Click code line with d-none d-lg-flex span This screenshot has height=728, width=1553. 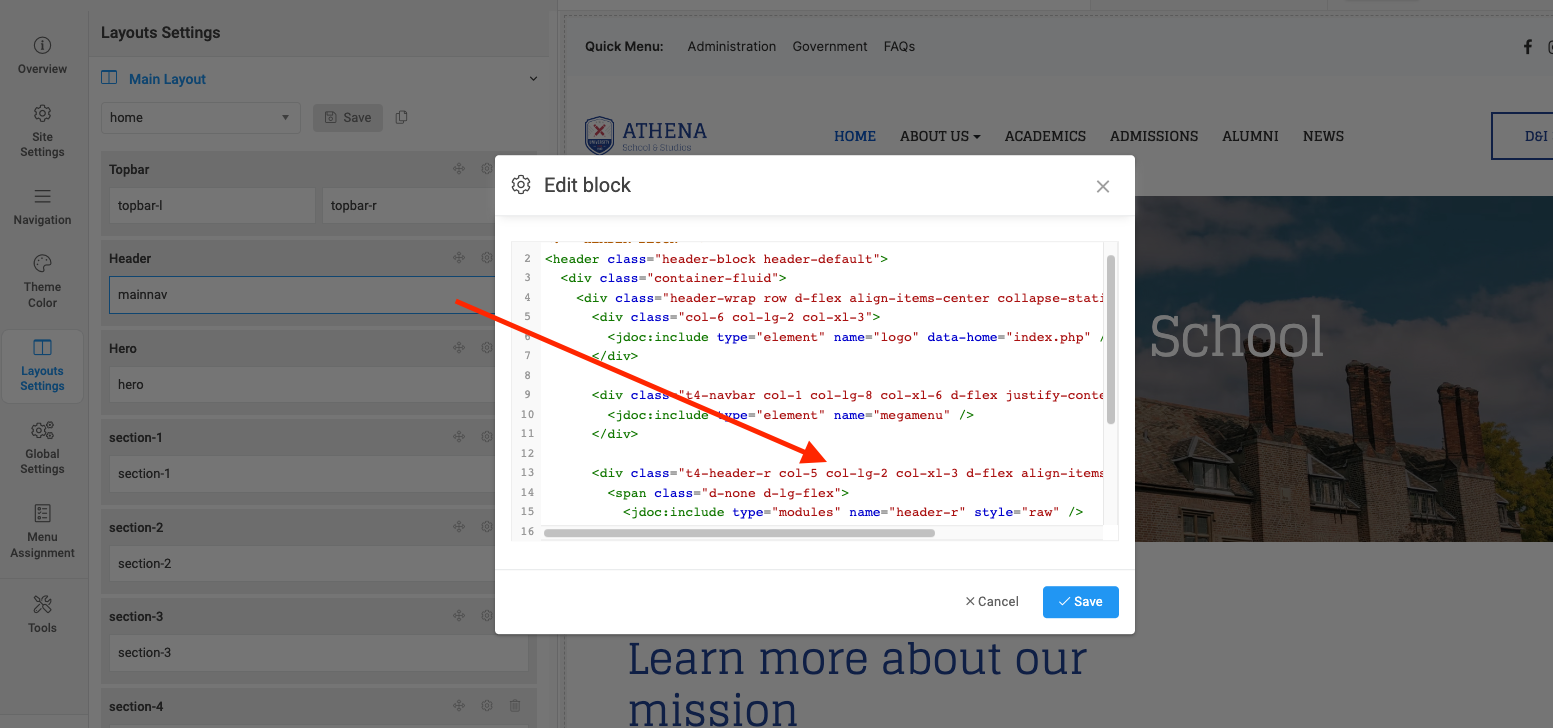click(728, 493)
